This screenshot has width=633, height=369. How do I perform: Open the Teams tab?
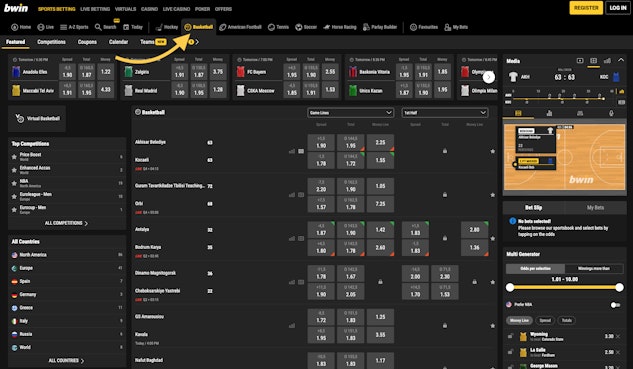[153, 42]
